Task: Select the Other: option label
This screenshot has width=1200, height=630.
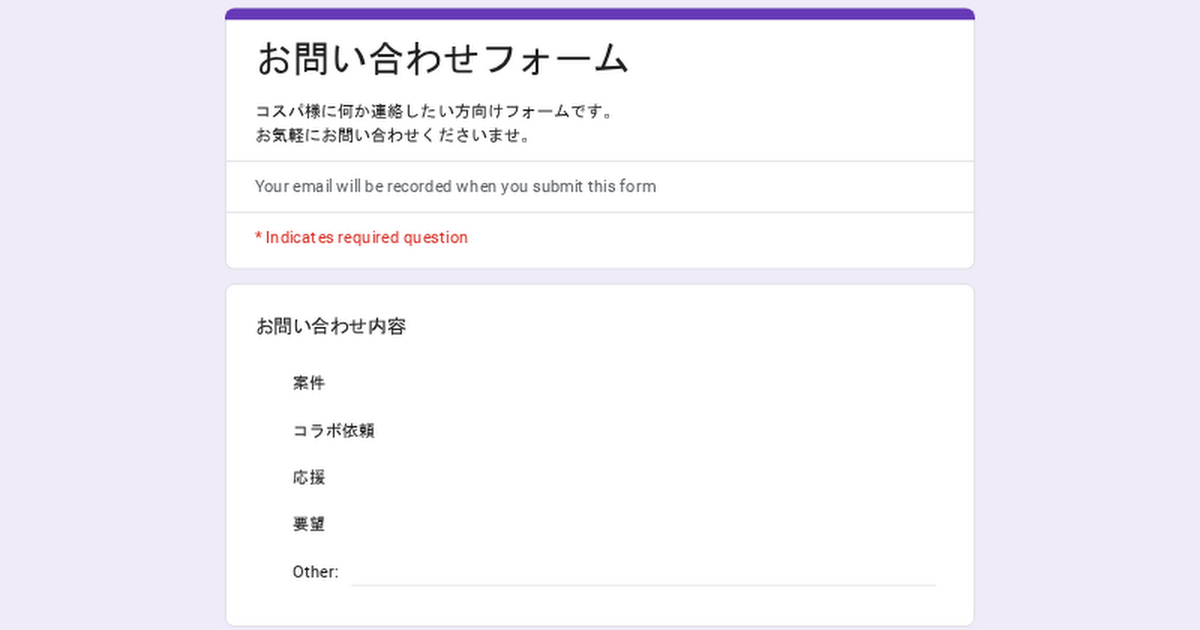Action: (315, 572)
